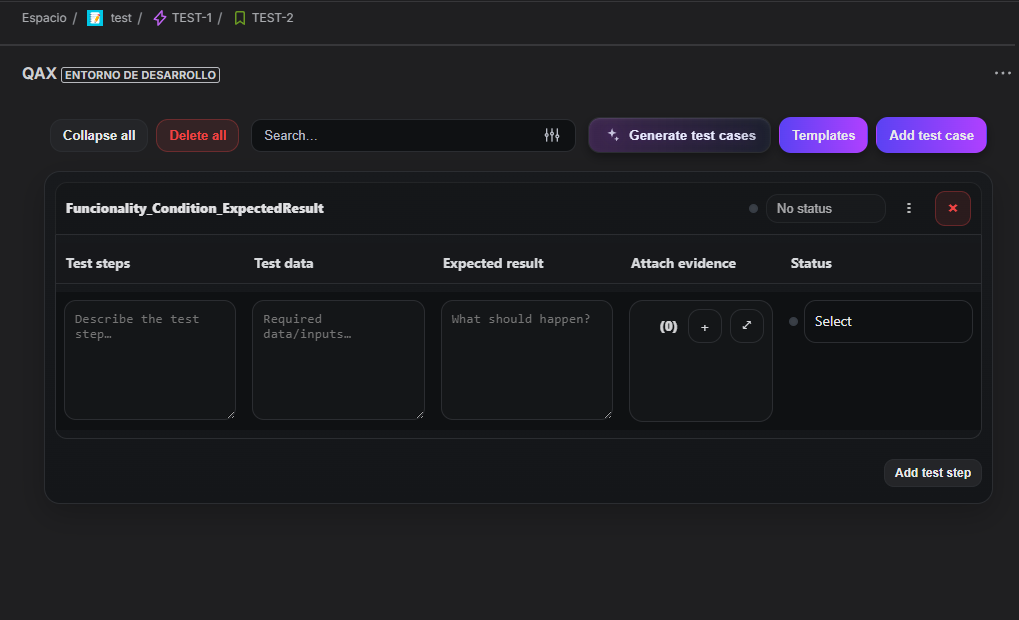Open the step status Select dropdown
Image resolution: width=1019 pixels, height=620 pixels.
[888, 321]
